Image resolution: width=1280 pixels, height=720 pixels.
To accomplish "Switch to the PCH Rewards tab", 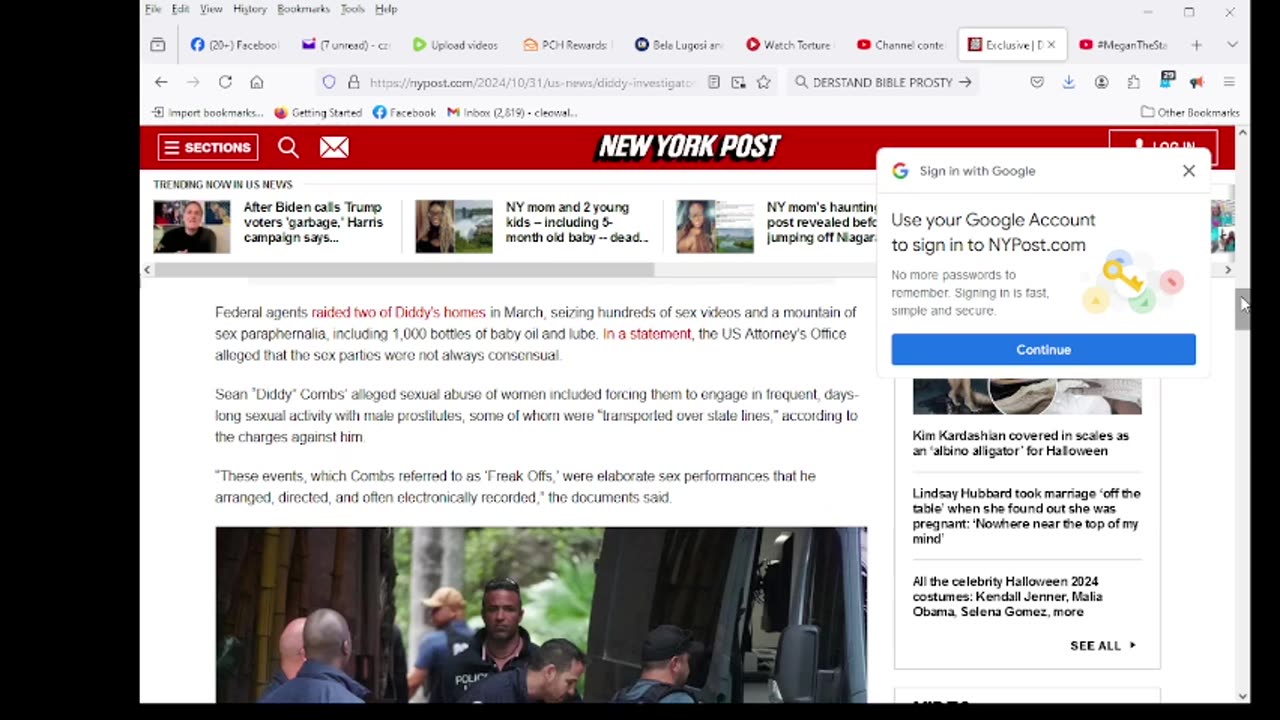I will (566, 45).
